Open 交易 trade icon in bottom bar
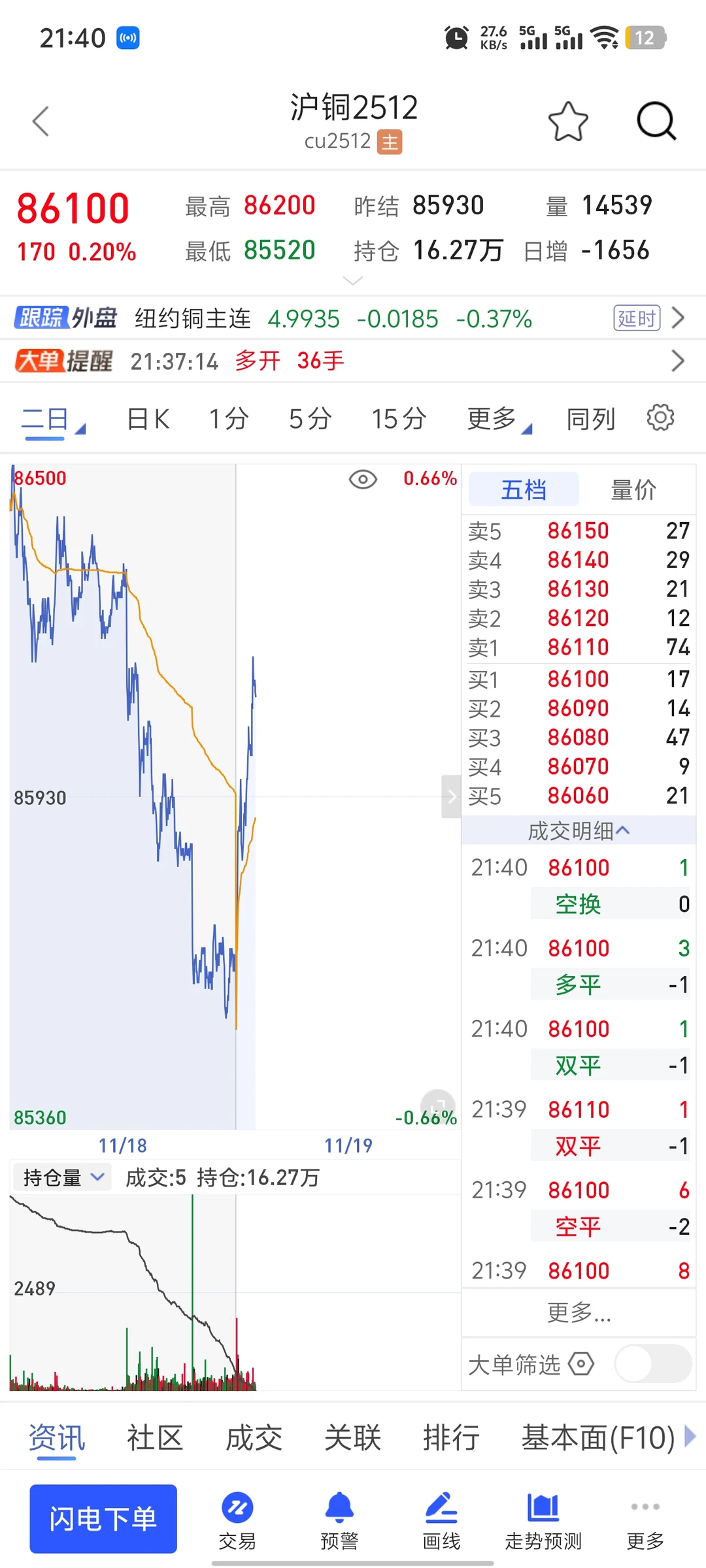Viewport: 706px width, 1568px height. pos(237,1521)
